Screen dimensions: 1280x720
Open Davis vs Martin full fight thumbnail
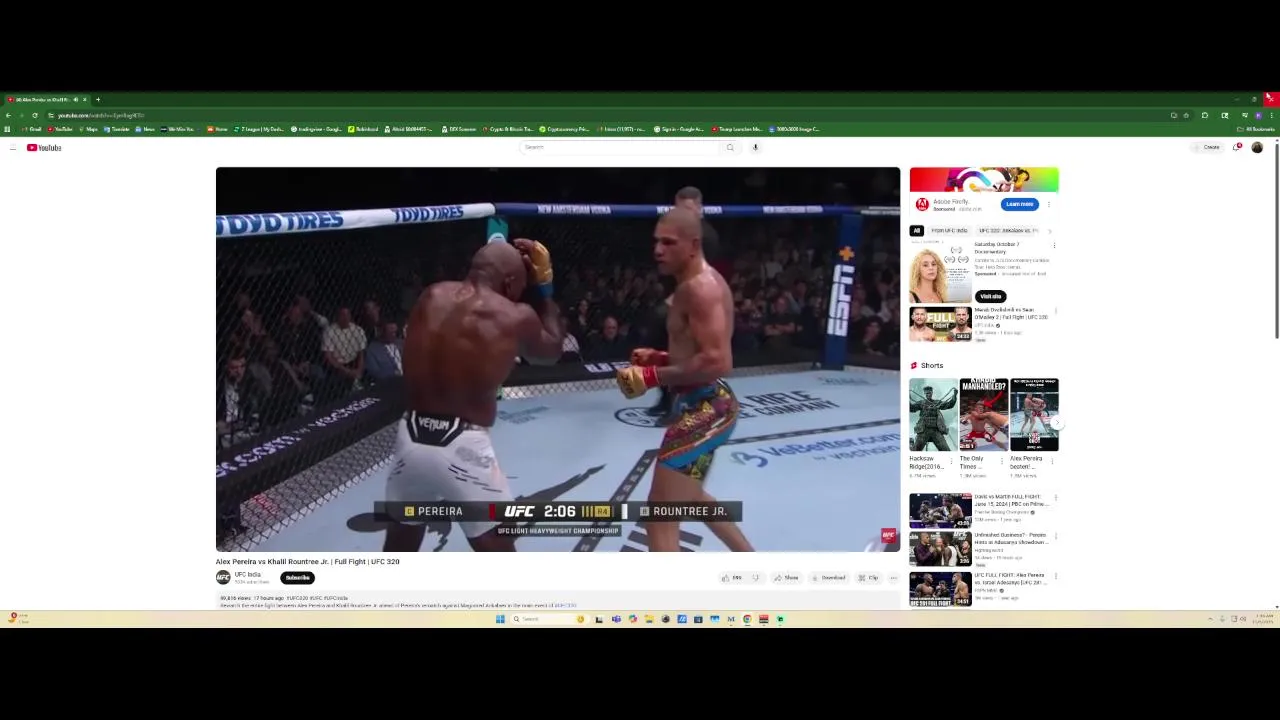pos(940,510)
